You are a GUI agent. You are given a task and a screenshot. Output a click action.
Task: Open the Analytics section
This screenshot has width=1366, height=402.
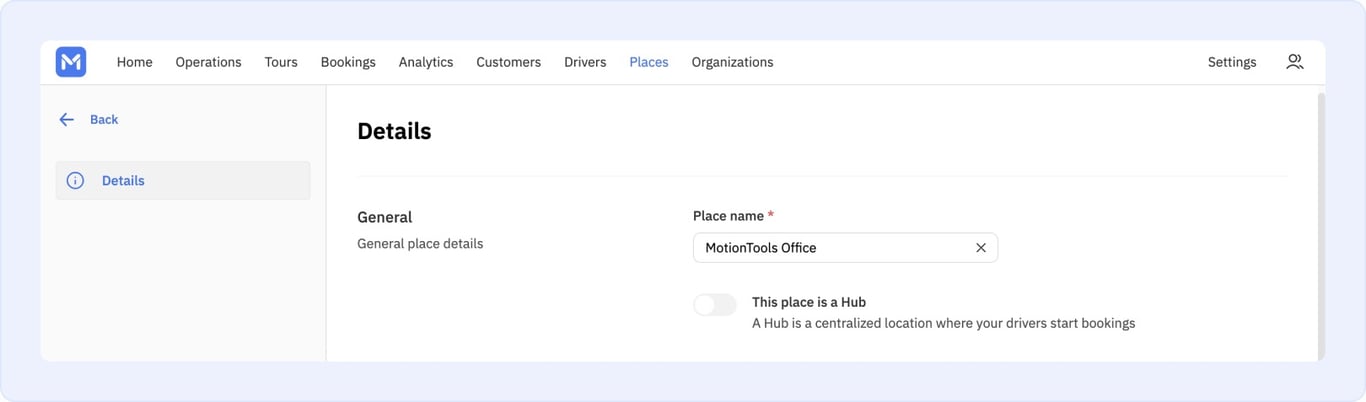tap(426, 62)
